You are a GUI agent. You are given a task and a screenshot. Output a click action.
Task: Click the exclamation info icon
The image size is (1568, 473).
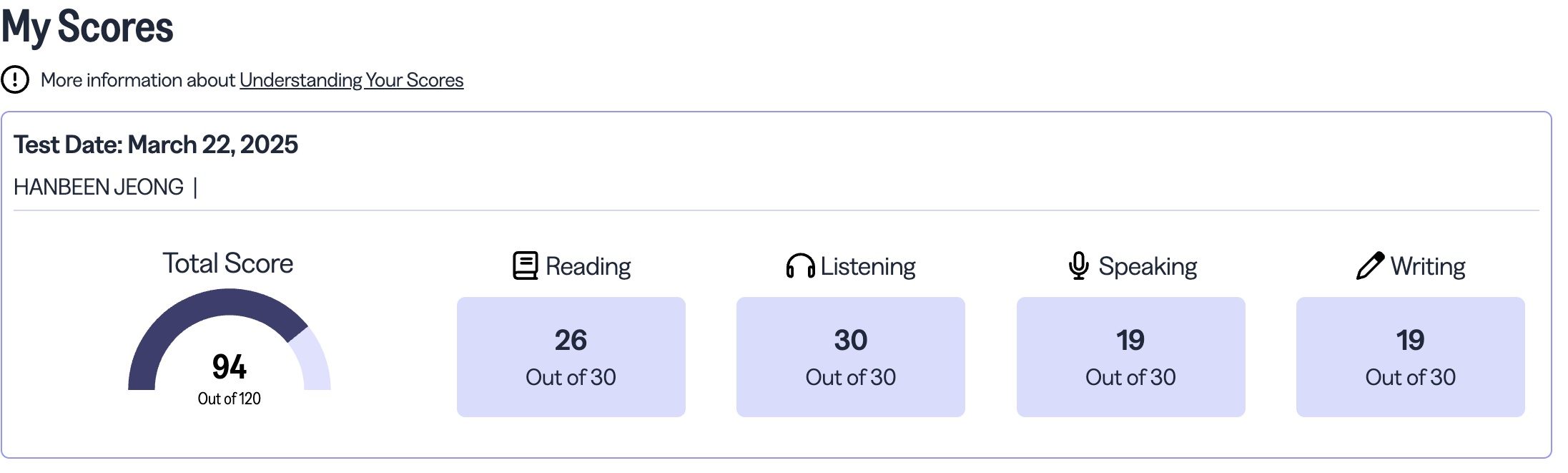(x=15, y=79)
